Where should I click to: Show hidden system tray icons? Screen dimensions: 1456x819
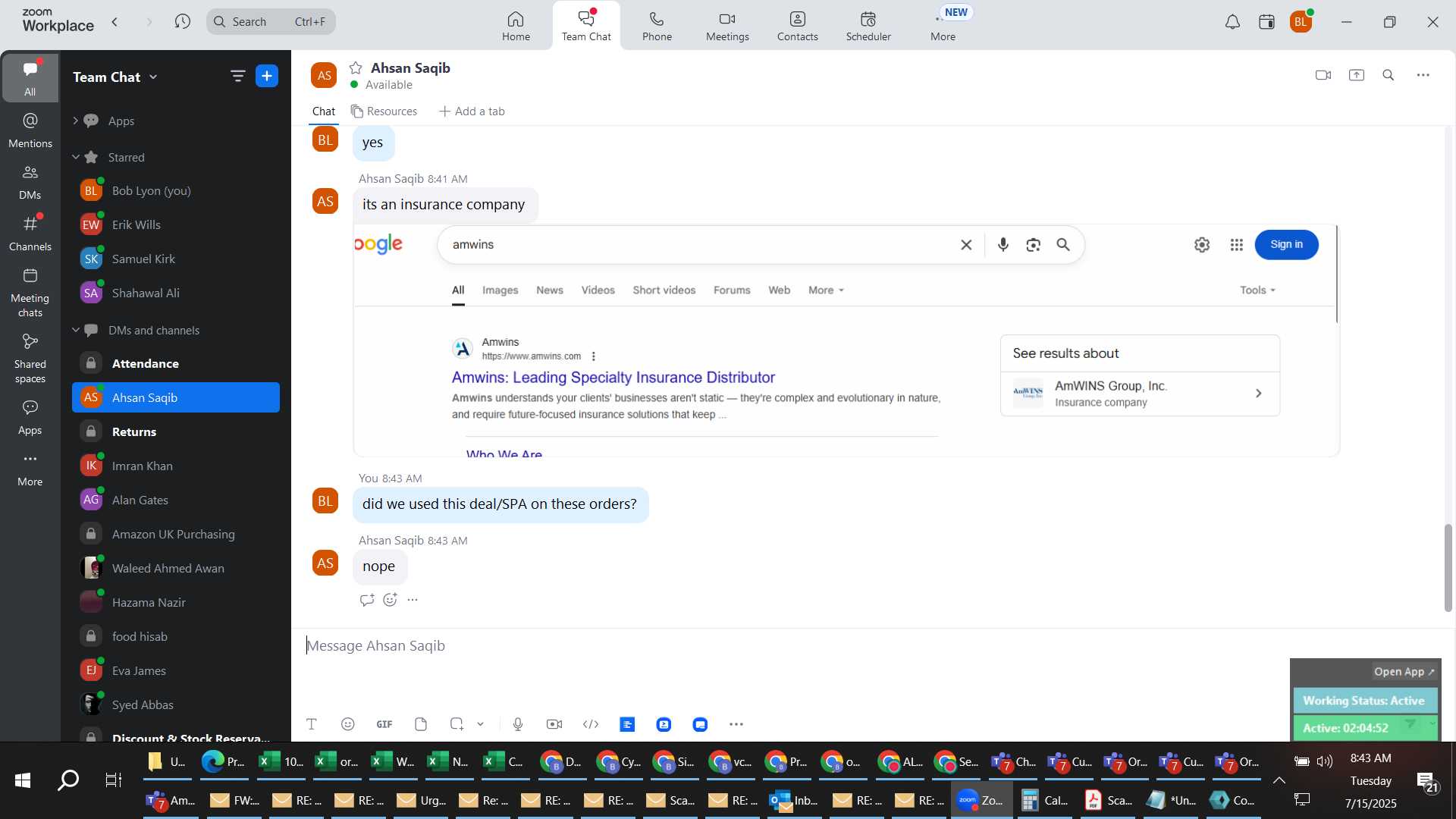[x=1279, y=780]
